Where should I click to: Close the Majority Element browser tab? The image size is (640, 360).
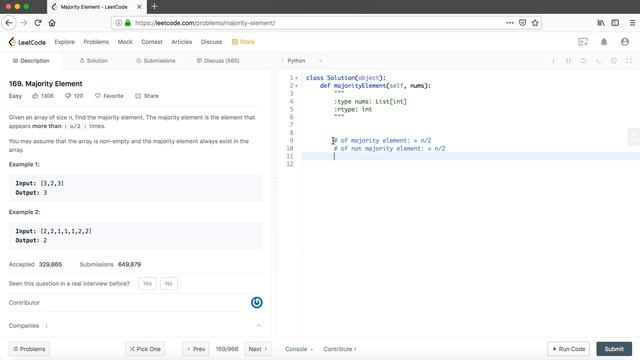[139, 7]
